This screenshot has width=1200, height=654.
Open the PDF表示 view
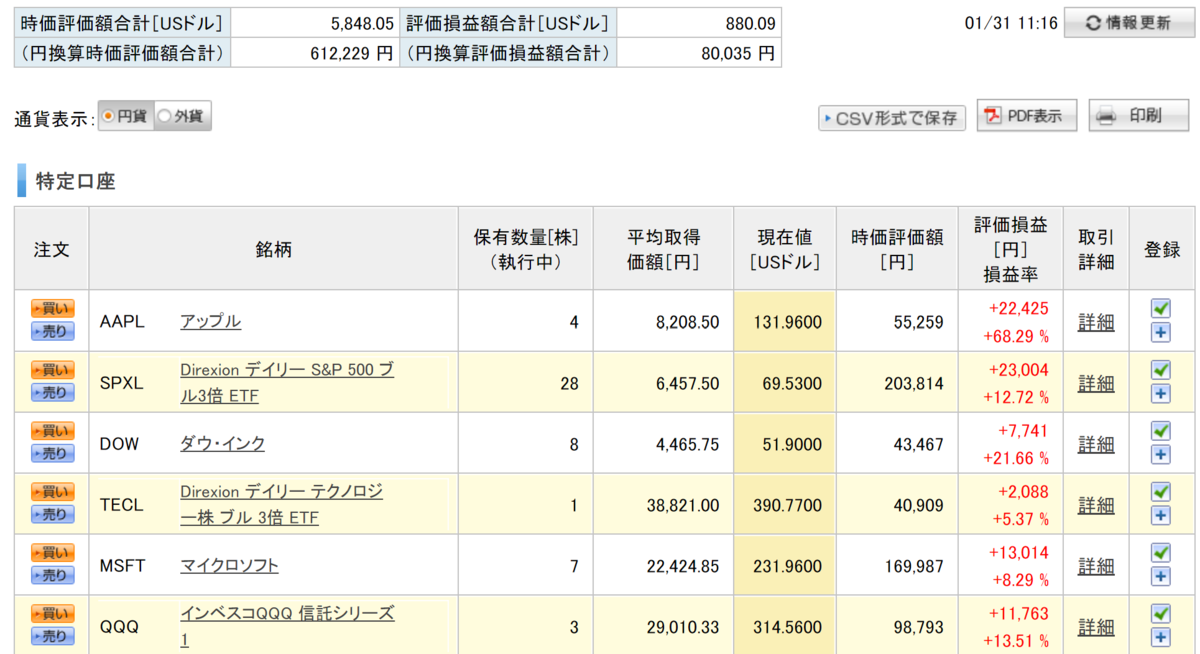tap(1027, 116)
